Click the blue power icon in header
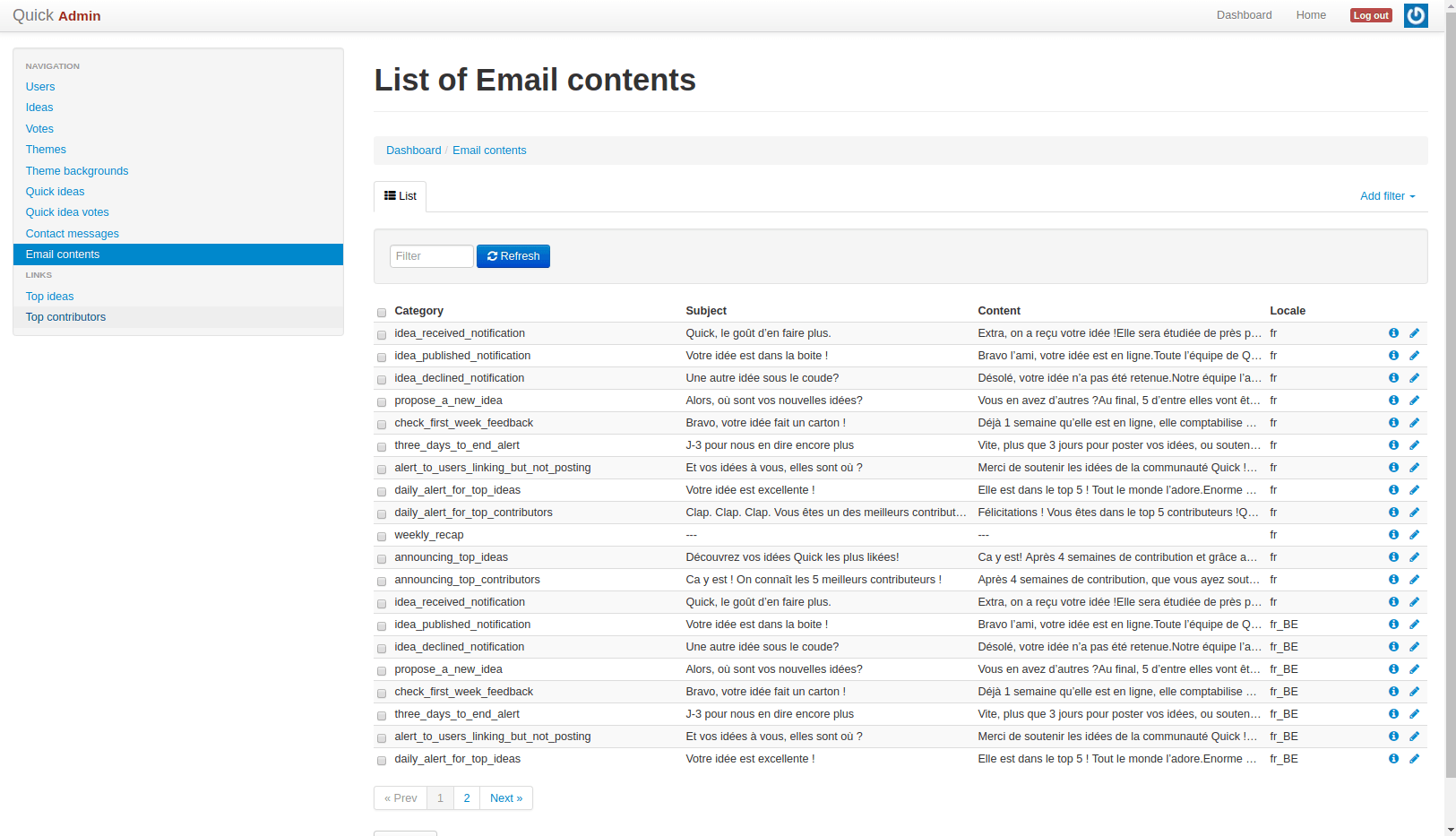 (1416, 15)
